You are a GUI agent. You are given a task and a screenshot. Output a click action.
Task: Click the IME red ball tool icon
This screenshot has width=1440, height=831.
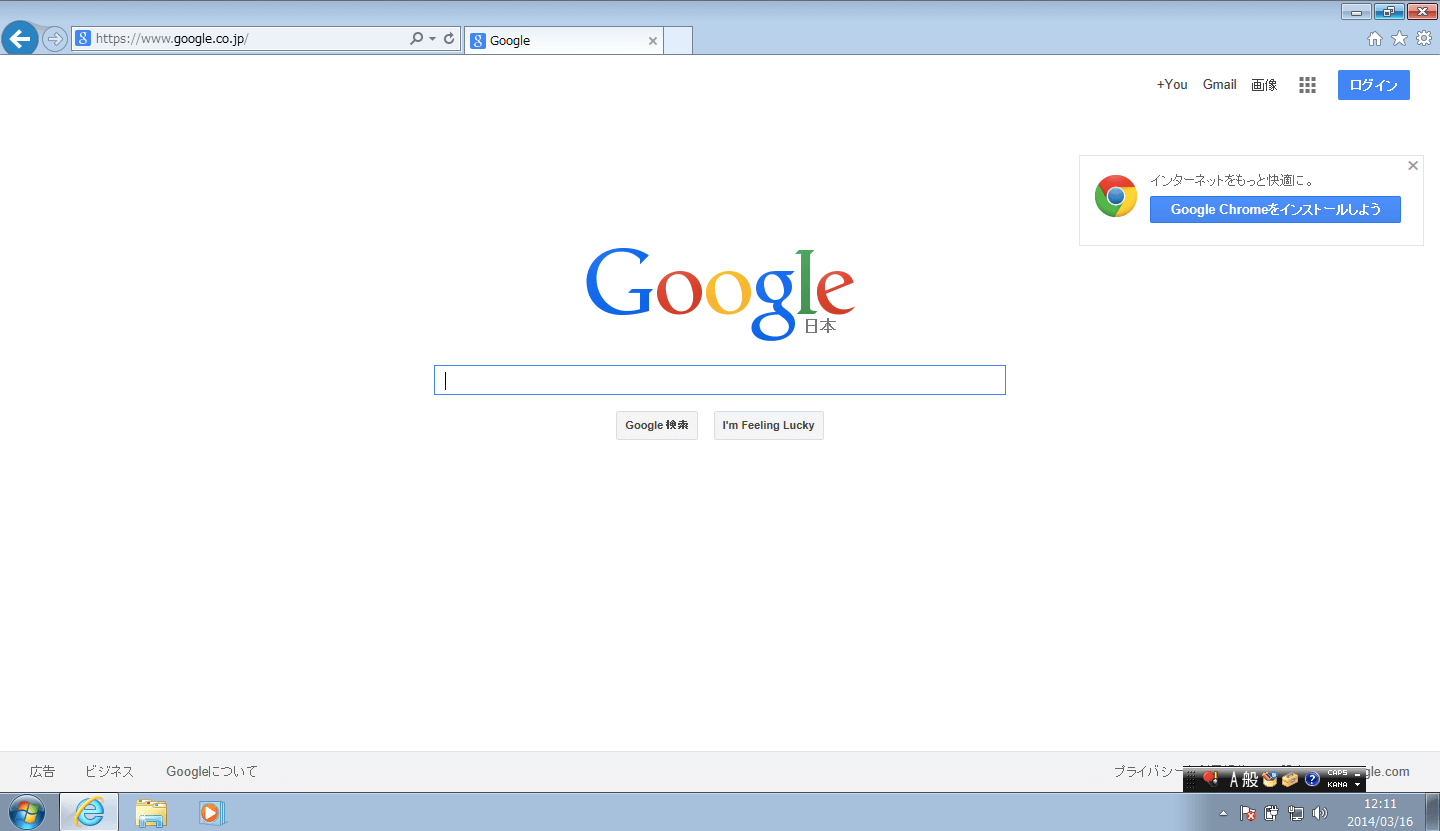coord(1210,779)
